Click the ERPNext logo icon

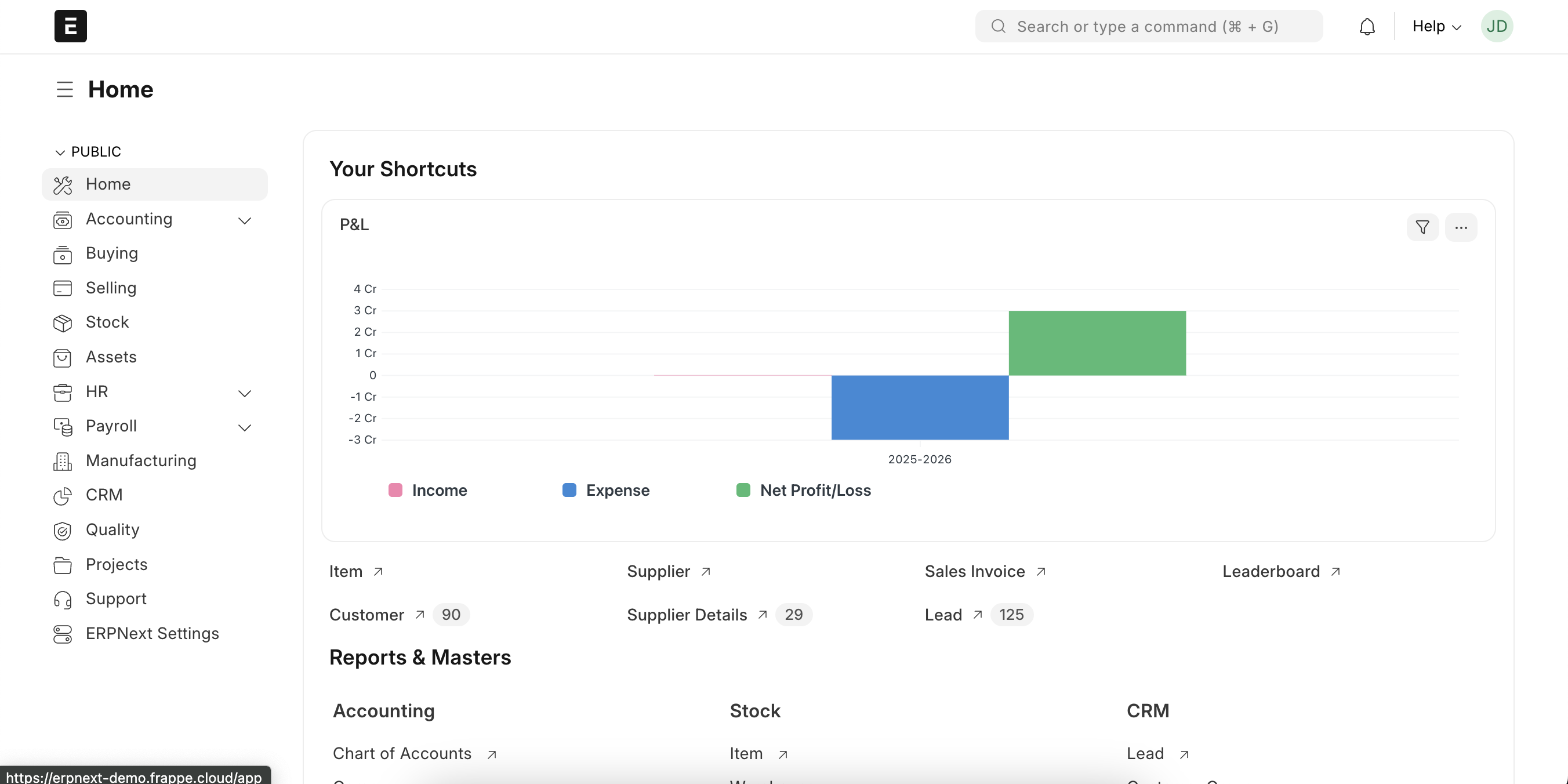[71, 26]
